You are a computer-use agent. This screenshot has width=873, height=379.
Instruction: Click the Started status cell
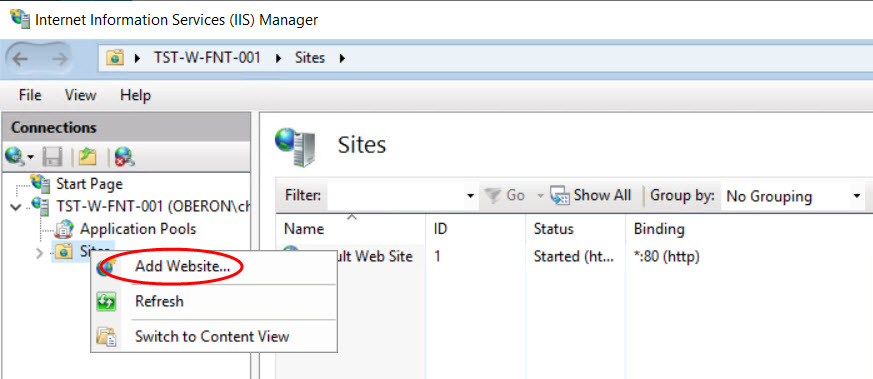tap(573, 257)
